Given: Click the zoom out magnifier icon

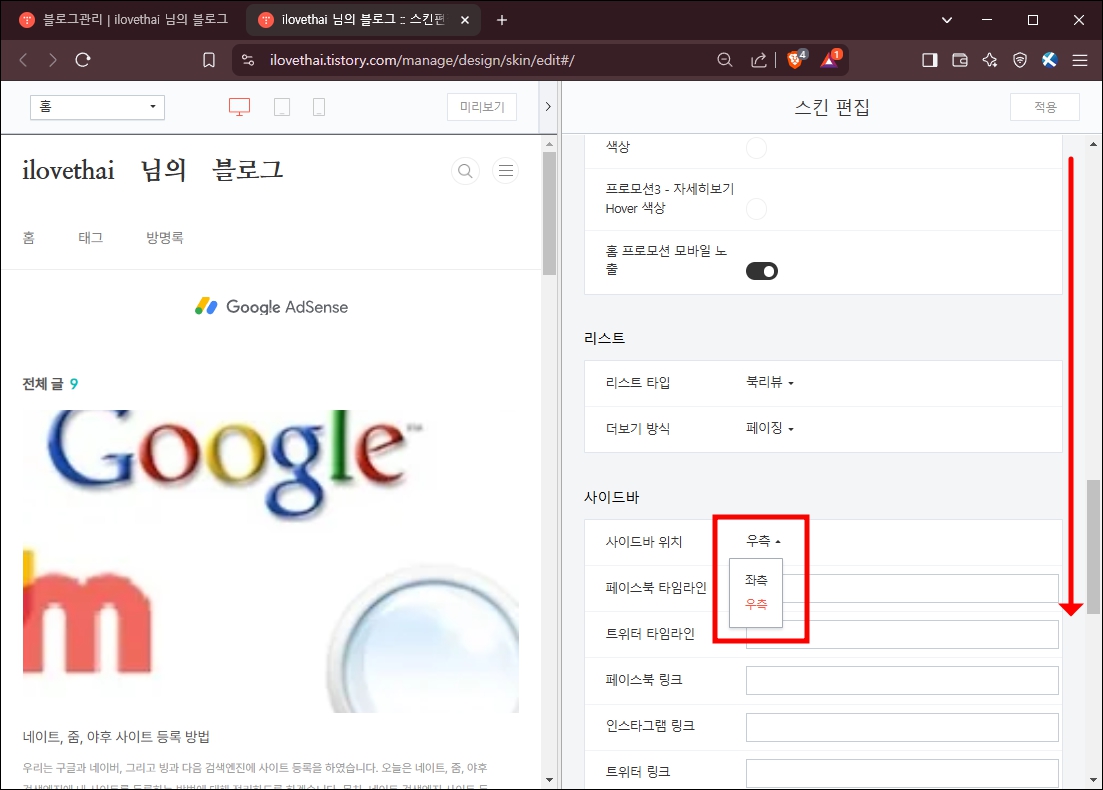Looking at the screenshot, I should click(x=725, y=60).
